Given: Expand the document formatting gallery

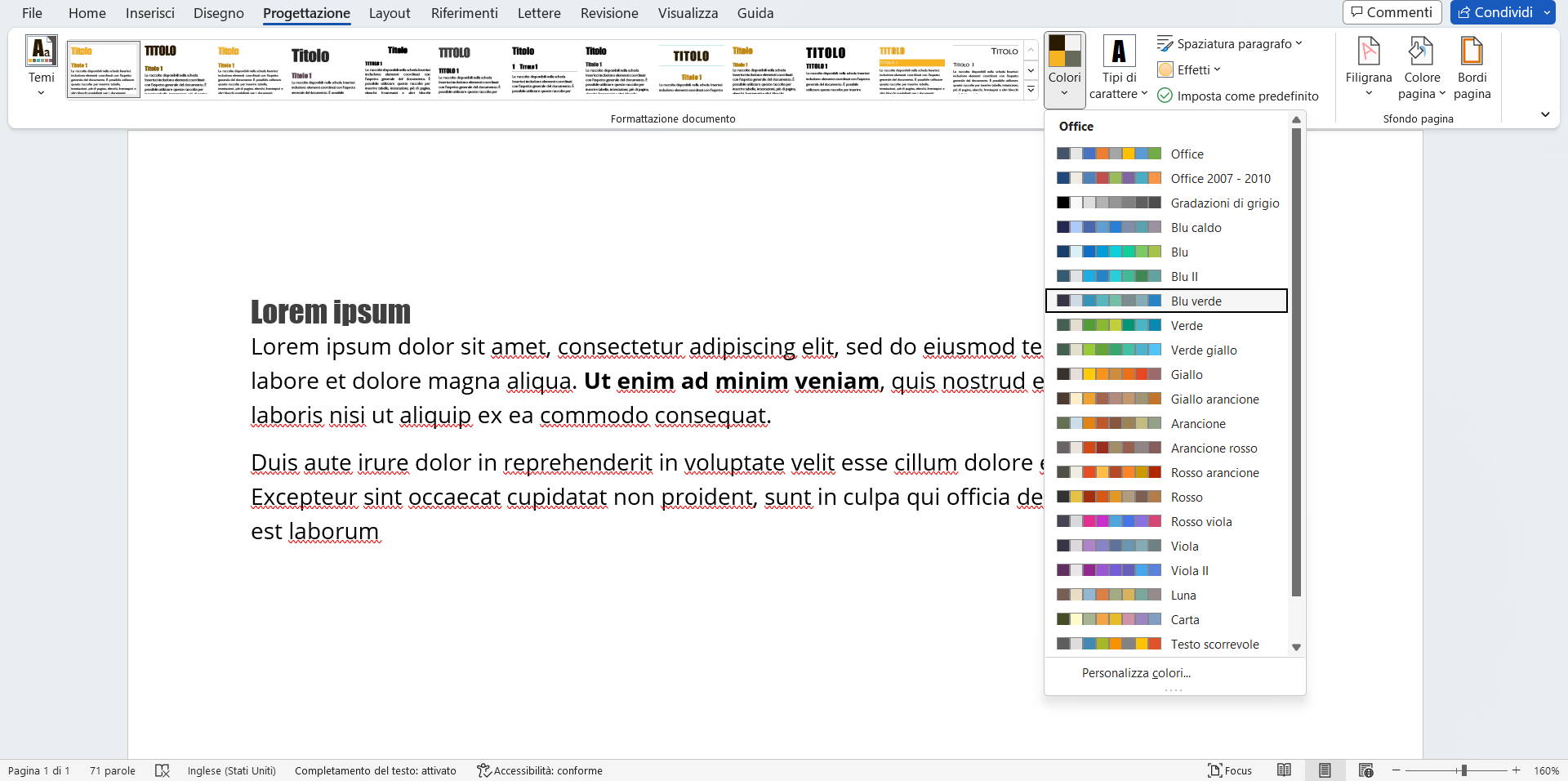Looking at the screenshot, I should (x=1031, y=90).
